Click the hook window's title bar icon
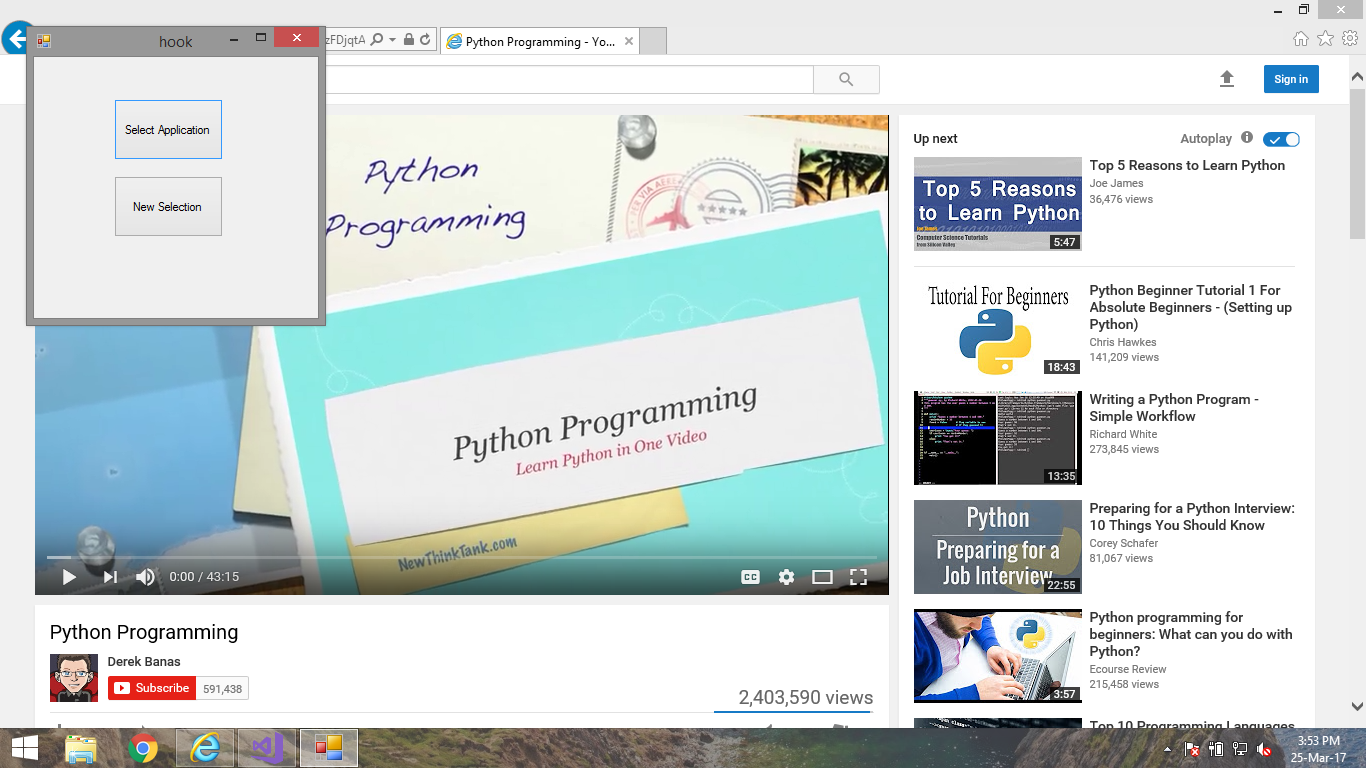1366x768 pixels. coord(43,41)
